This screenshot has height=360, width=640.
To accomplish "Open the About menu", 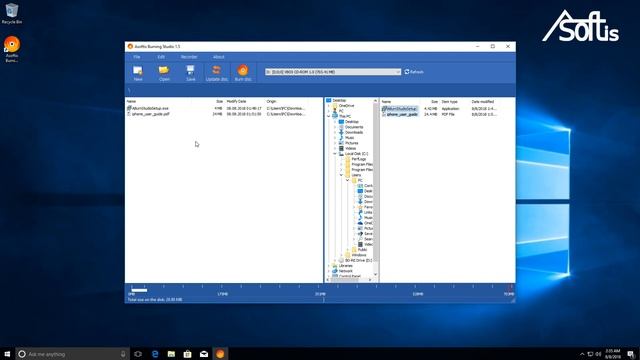I will [218, 57].
